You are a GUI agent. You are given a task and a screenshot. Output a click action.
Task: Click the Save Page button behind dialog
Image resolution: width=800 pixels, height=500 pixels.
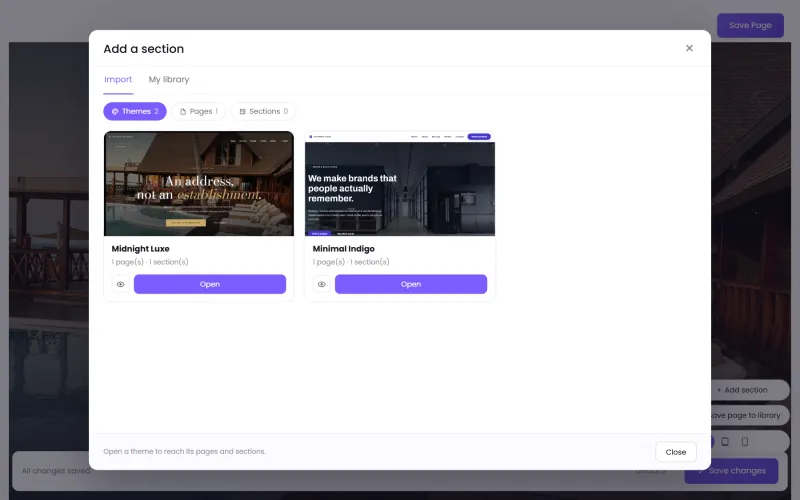[750, 25]
